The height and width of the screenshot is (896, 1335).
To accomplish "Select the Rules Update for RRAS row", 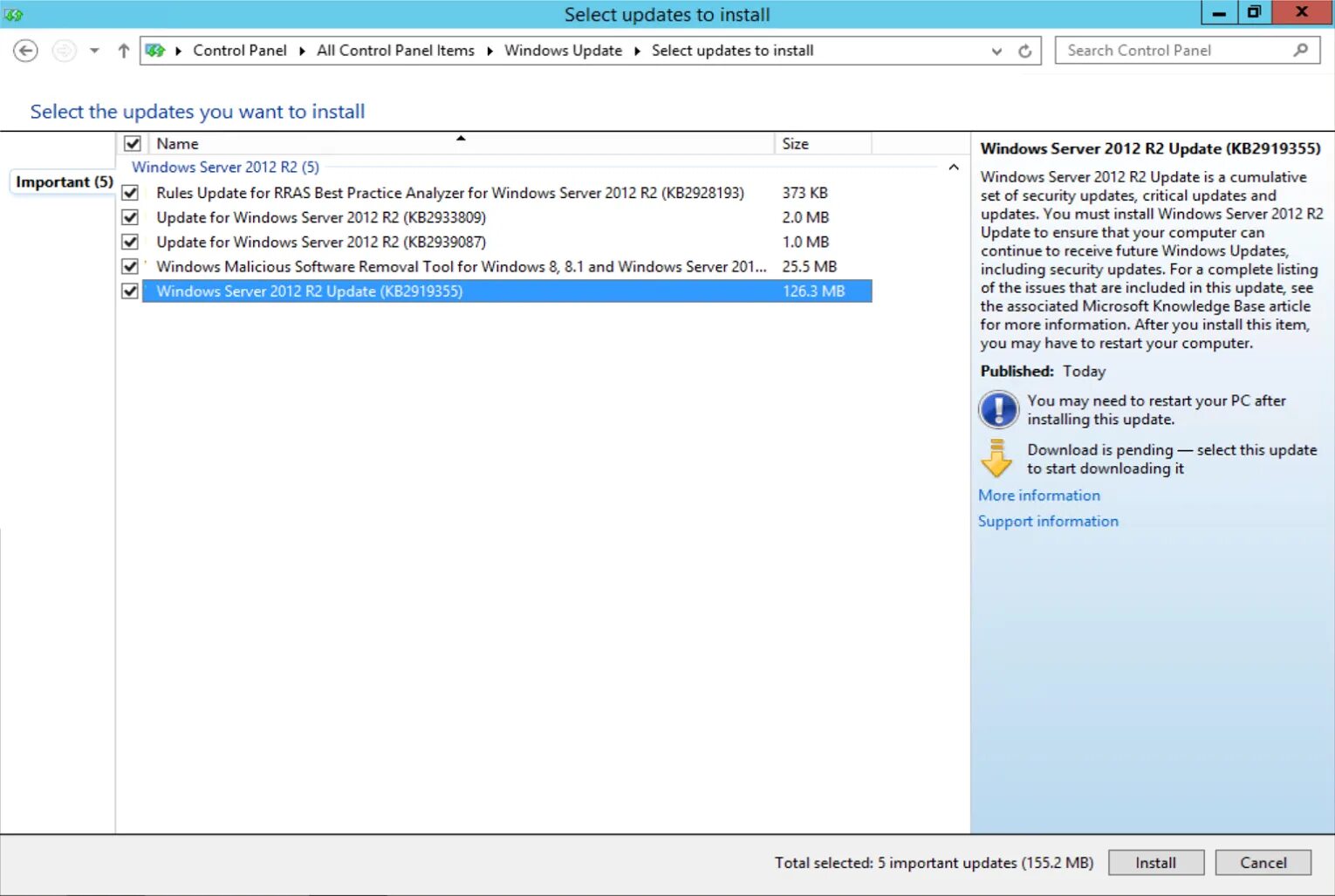I will pos(506,193).
